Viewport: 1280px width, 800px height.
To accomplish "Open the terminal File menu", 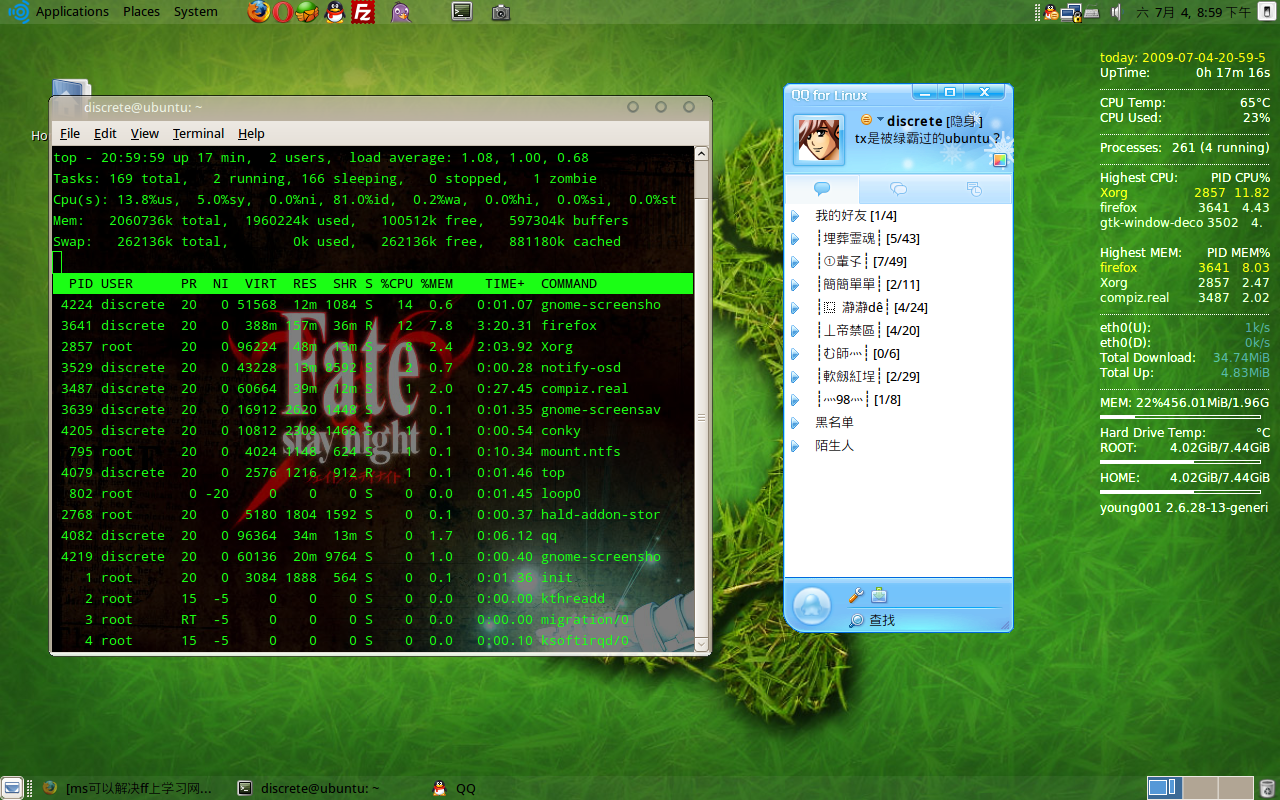I will [70, 133].
